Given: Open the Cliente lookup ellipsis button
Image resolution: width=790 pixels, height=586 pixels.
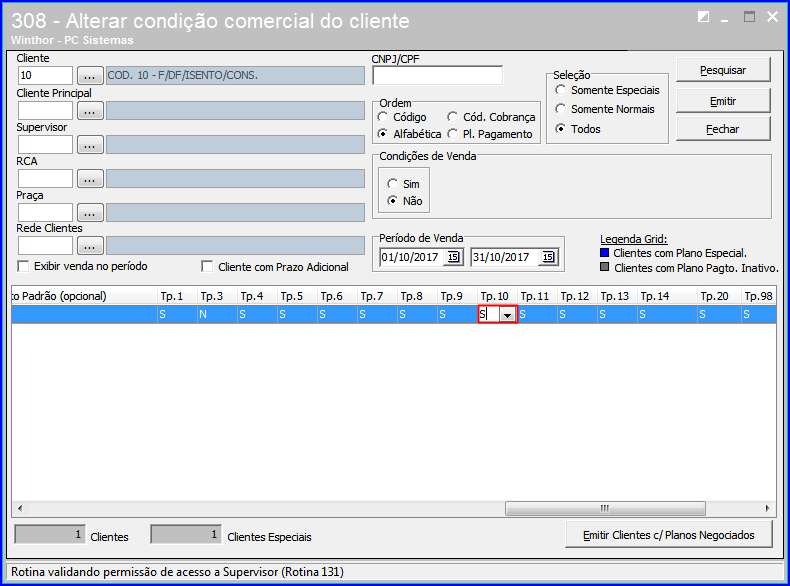Looking at the screenshot, I should (90, 76).
